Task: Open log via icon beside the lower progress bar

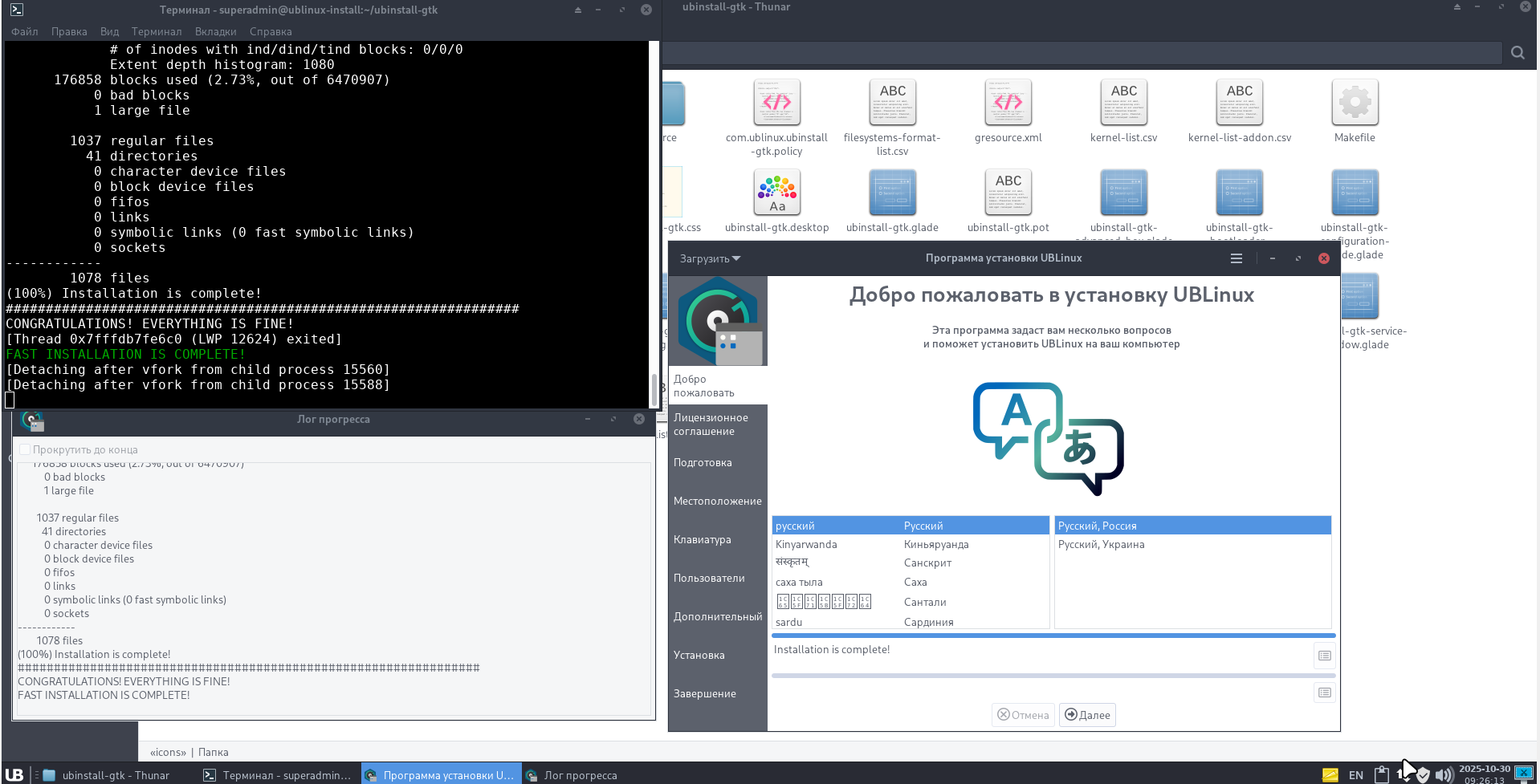Action: [1324, 693]
